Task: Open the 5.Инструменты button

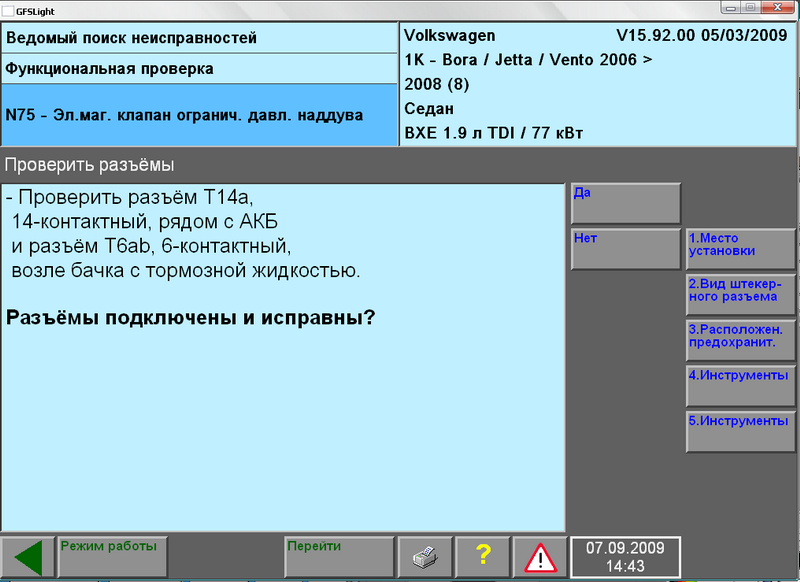Action: coord(741,432)
